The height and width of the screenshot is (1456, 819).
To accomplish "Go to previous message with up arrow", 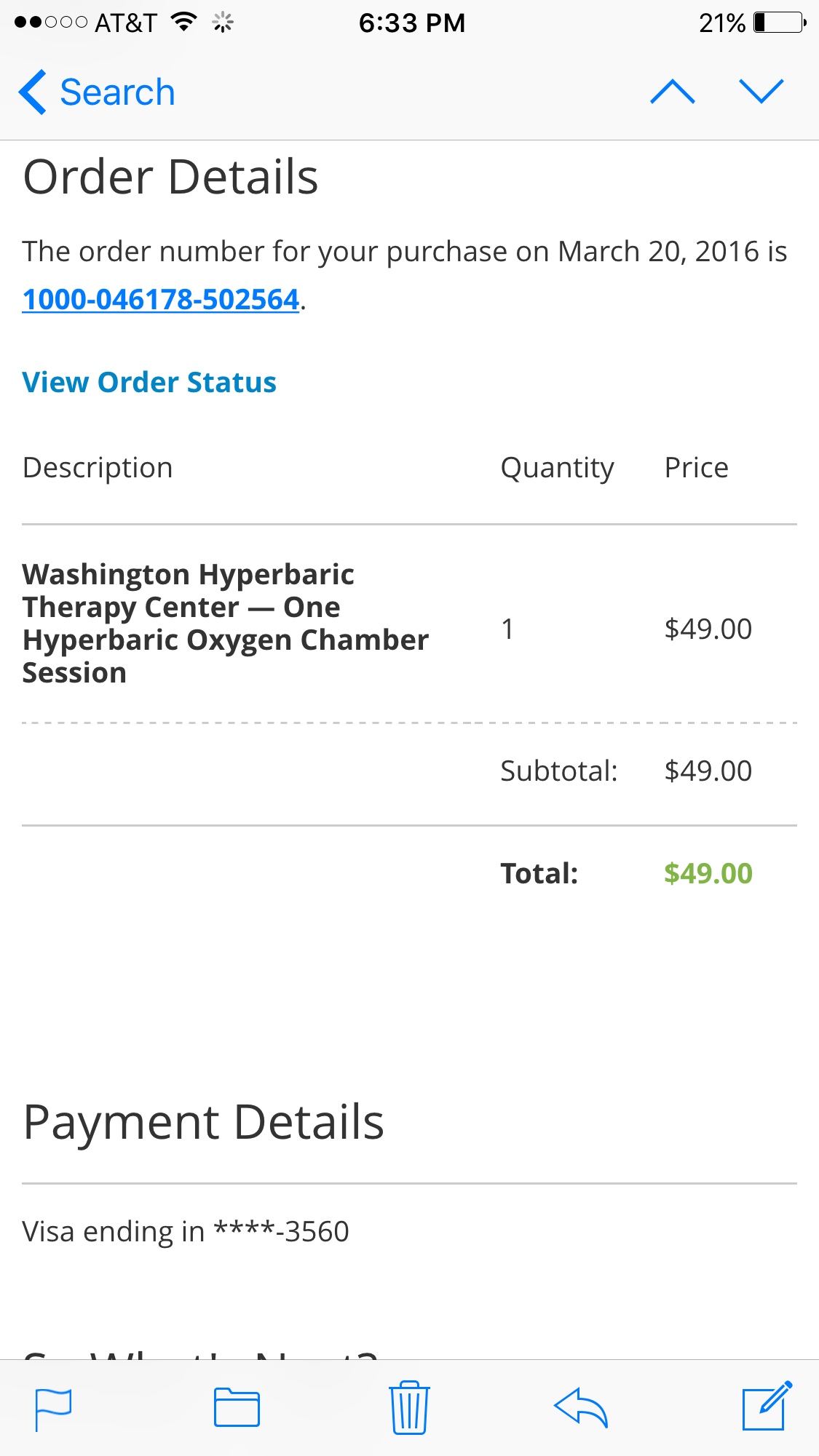I will click(x=672, y=92).
